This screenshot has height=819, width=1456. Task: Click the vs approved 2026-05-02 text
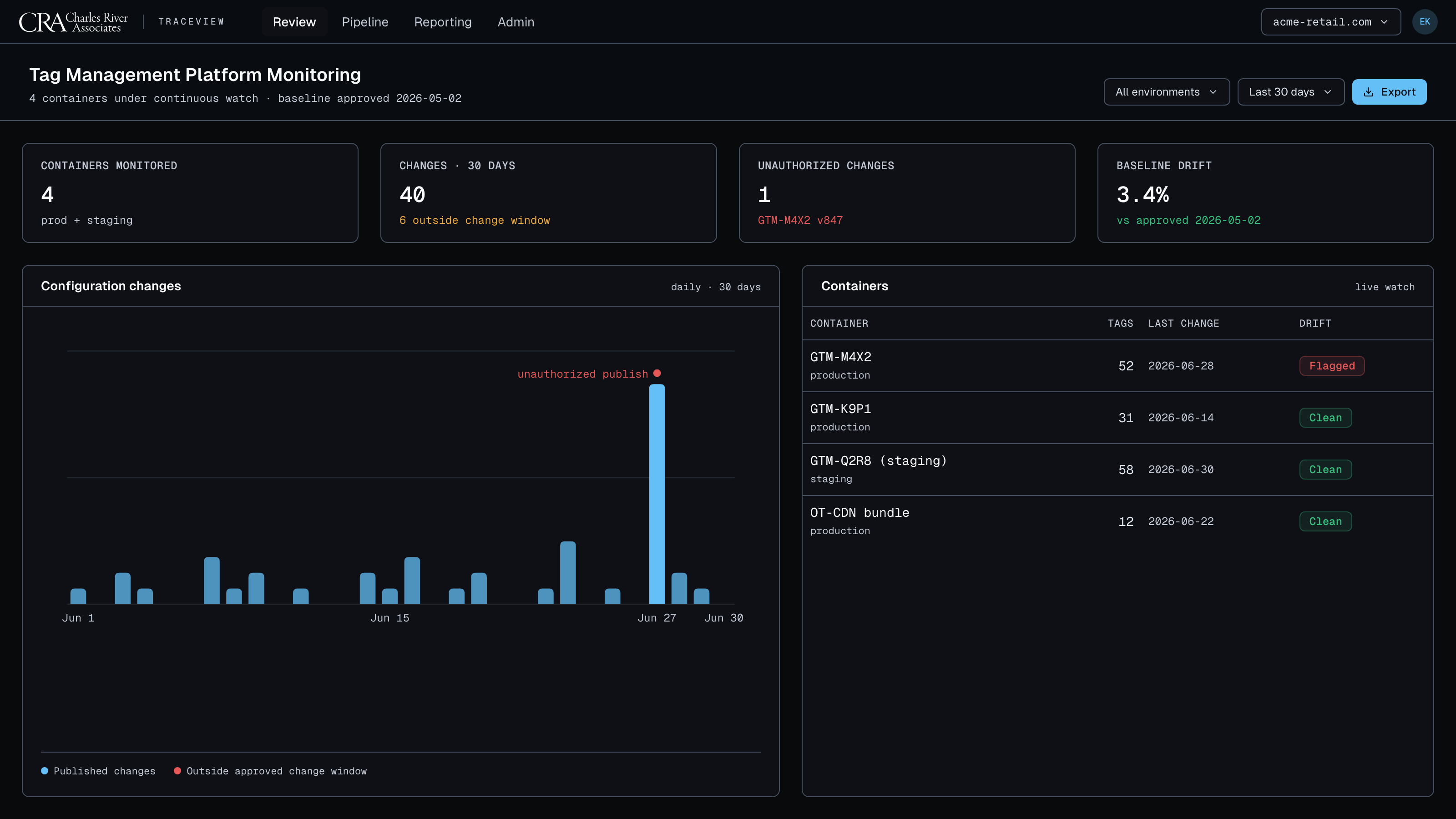click(x=1188, y=220)
